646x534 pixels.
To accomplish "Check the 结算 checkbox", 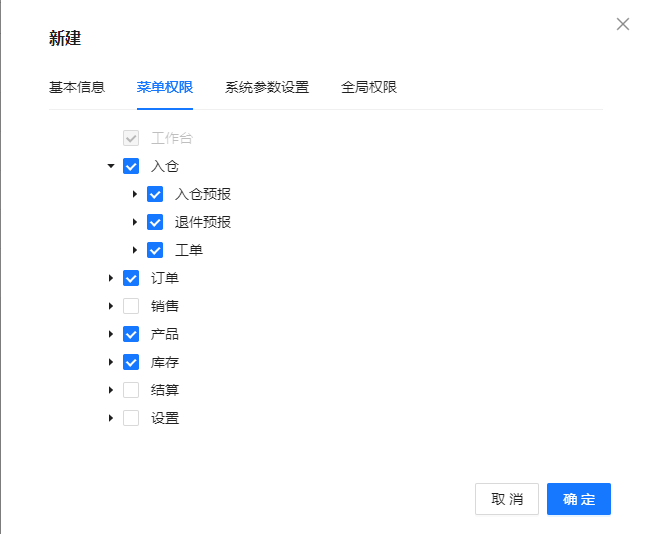I will coord(131,390).
